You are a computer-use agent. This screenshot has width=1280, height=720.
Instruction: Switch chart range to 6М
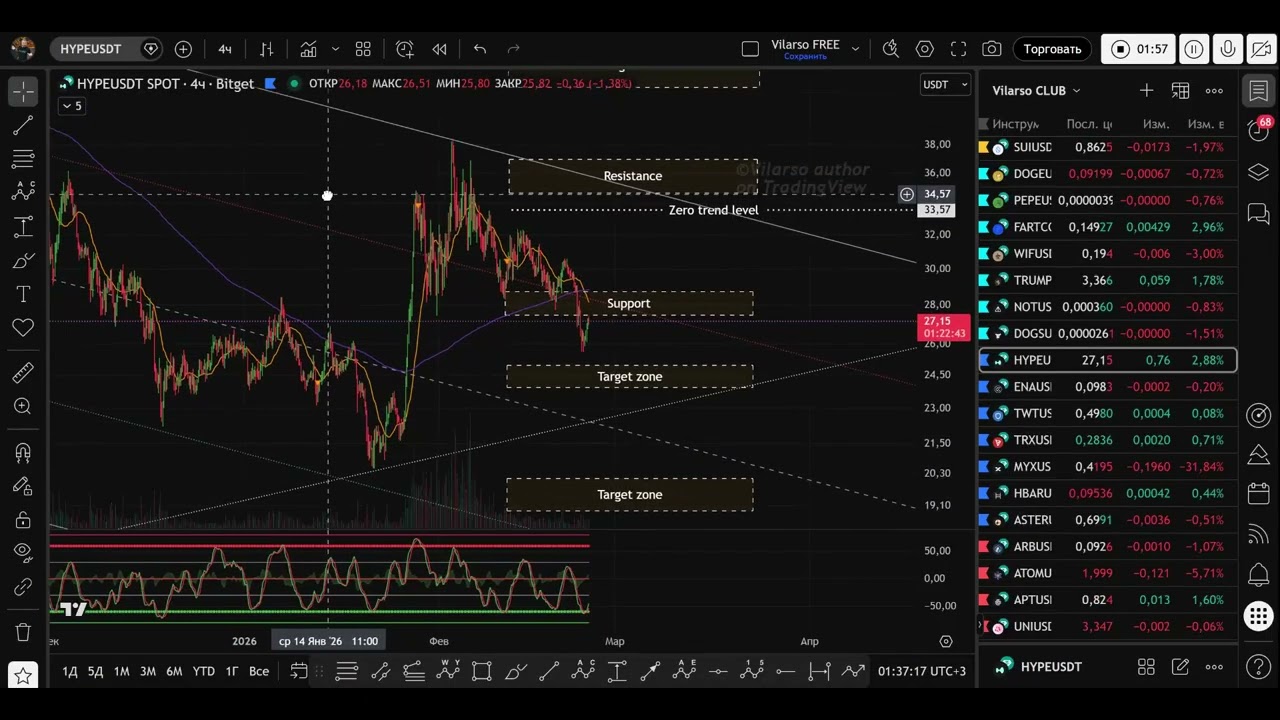174,671
